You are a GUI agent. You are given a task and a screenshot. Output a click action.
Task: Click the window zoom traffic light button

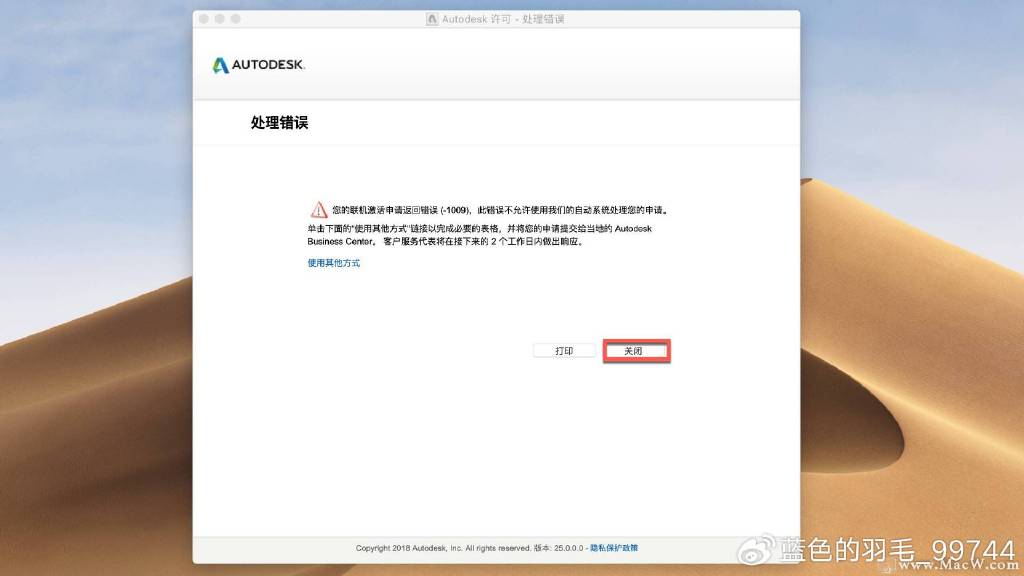click(236, 19)
